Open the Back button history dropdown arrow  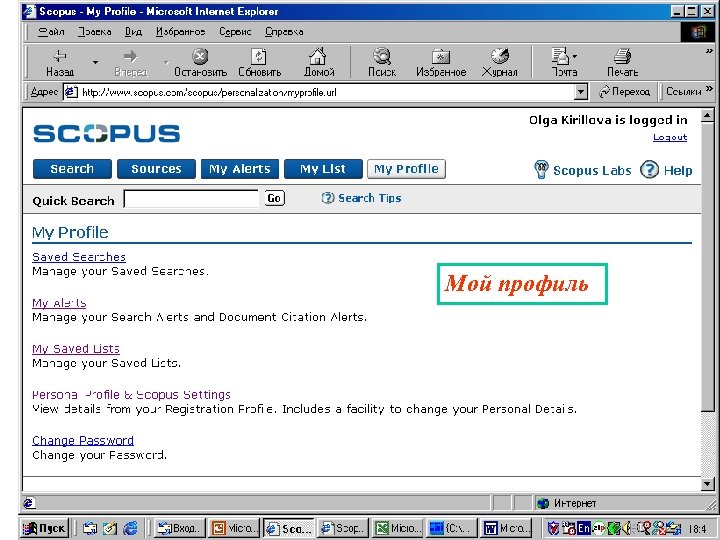pyautogui.click(x=95, y=62)
